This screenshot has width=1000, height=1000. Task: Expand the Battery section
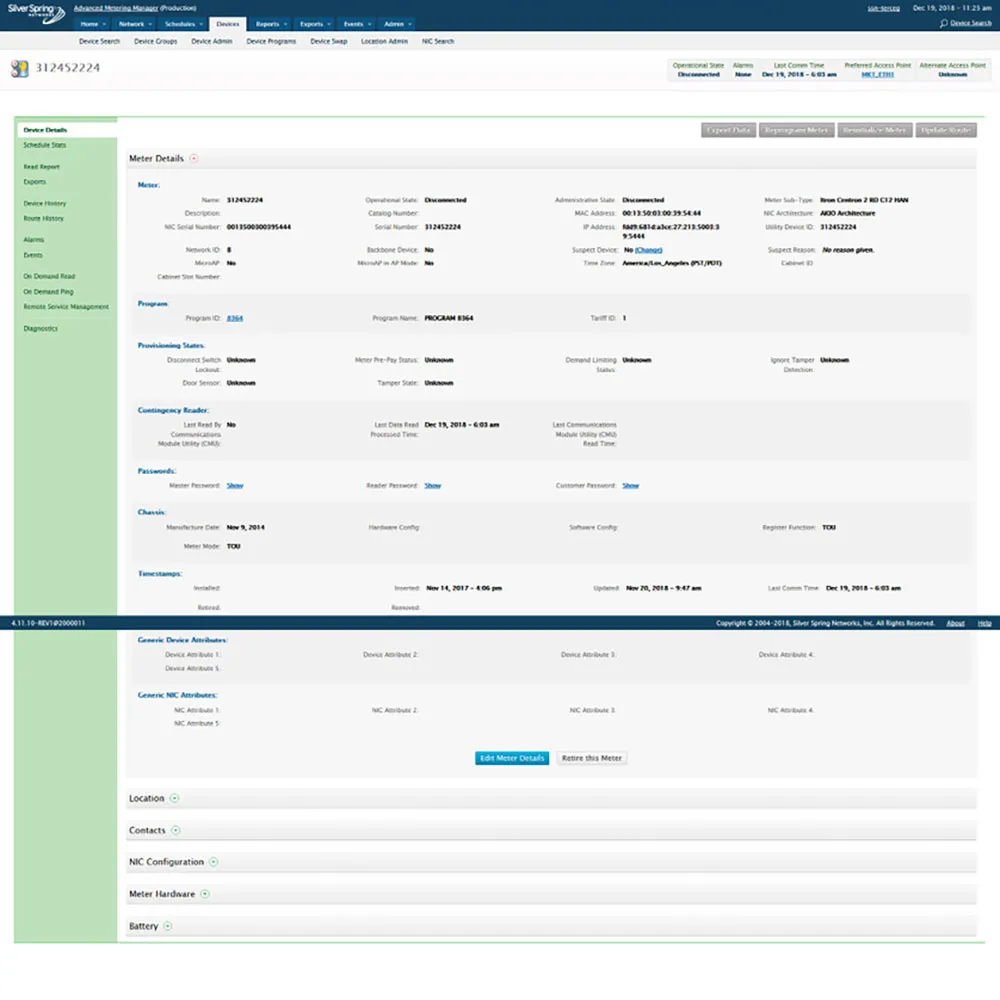click(169, 926)
